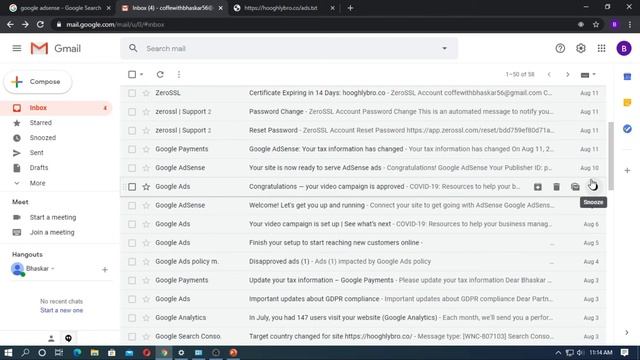This screenshot has height=360, width=640.
Task: Hide the side panel with the chevron arrow
Action: pyautogui.click(x=627, y=333)
